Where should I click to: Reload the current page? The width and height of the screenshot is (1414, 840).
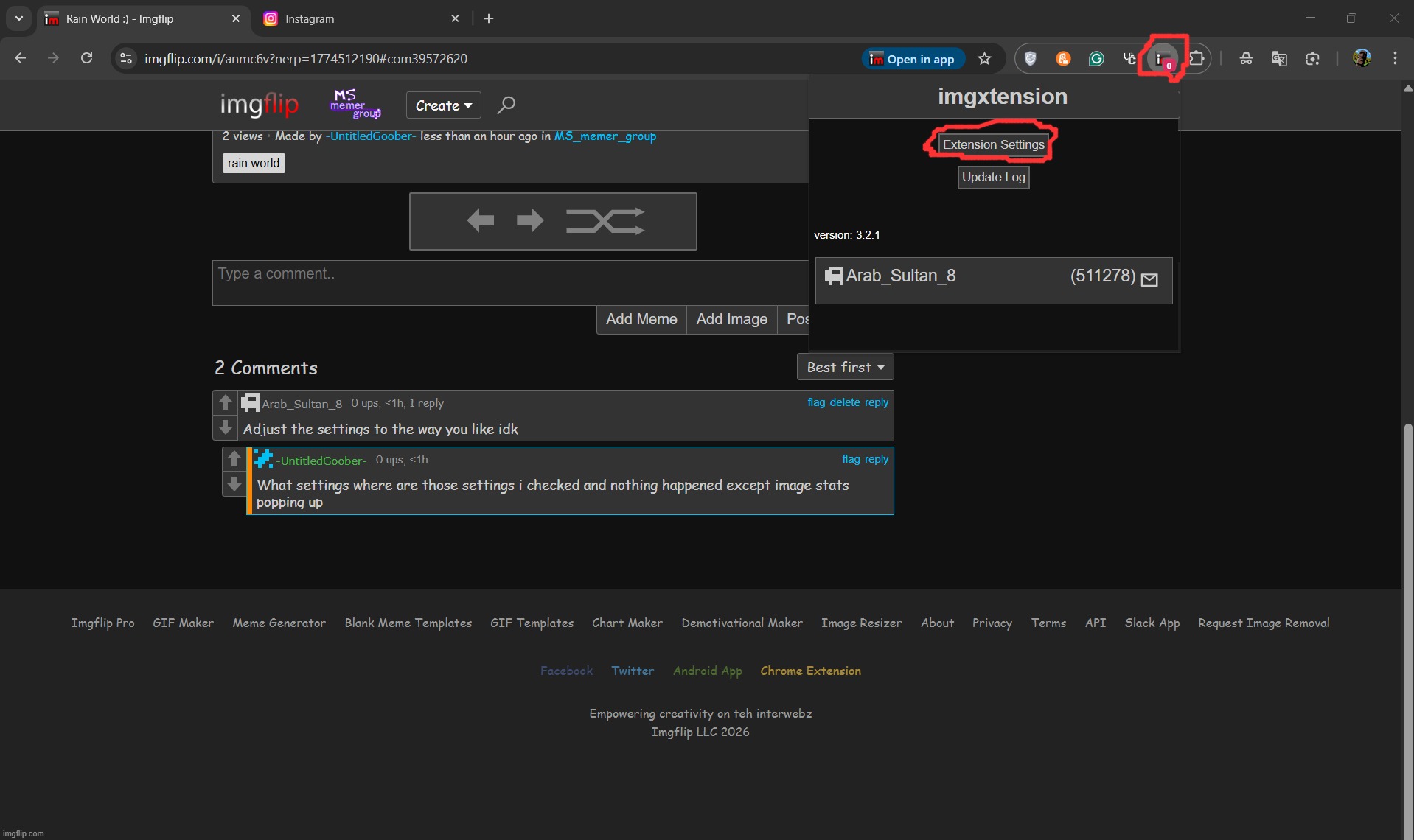coord(86,58)
